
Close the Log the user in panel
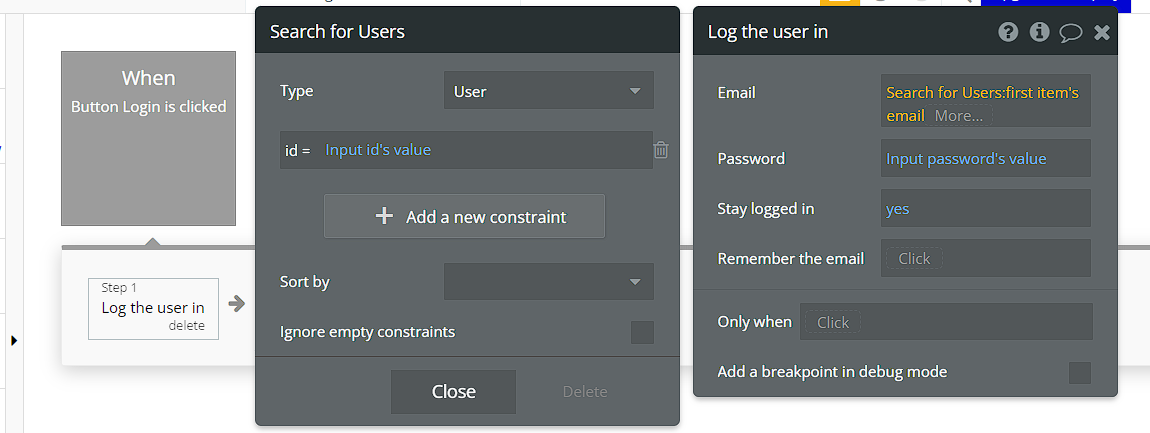[x=1102, y=32]
